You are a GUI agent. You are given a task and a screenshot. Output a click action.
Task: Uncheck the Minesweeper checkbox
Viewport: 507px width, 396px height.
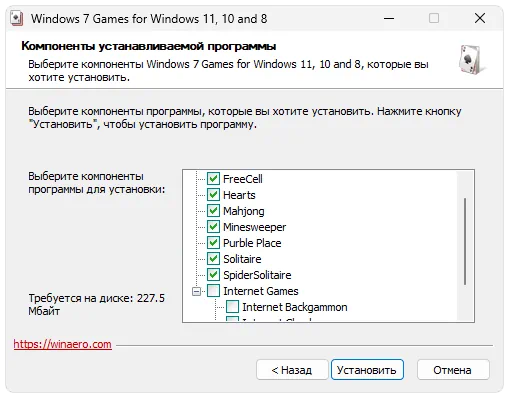pyautogui.click(x=213, y=227)
